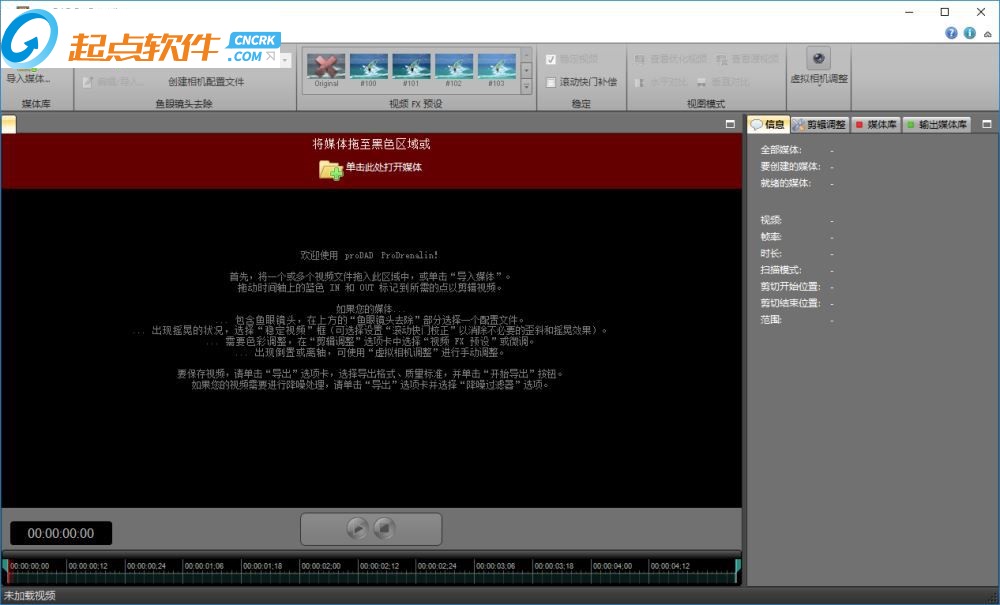Open the camera profile dropdown arrow

[x=285, y=61]
